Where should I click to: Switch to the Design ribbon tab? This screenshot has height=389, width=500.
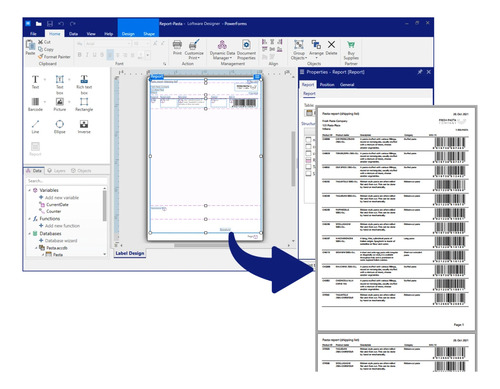point(128,34)
